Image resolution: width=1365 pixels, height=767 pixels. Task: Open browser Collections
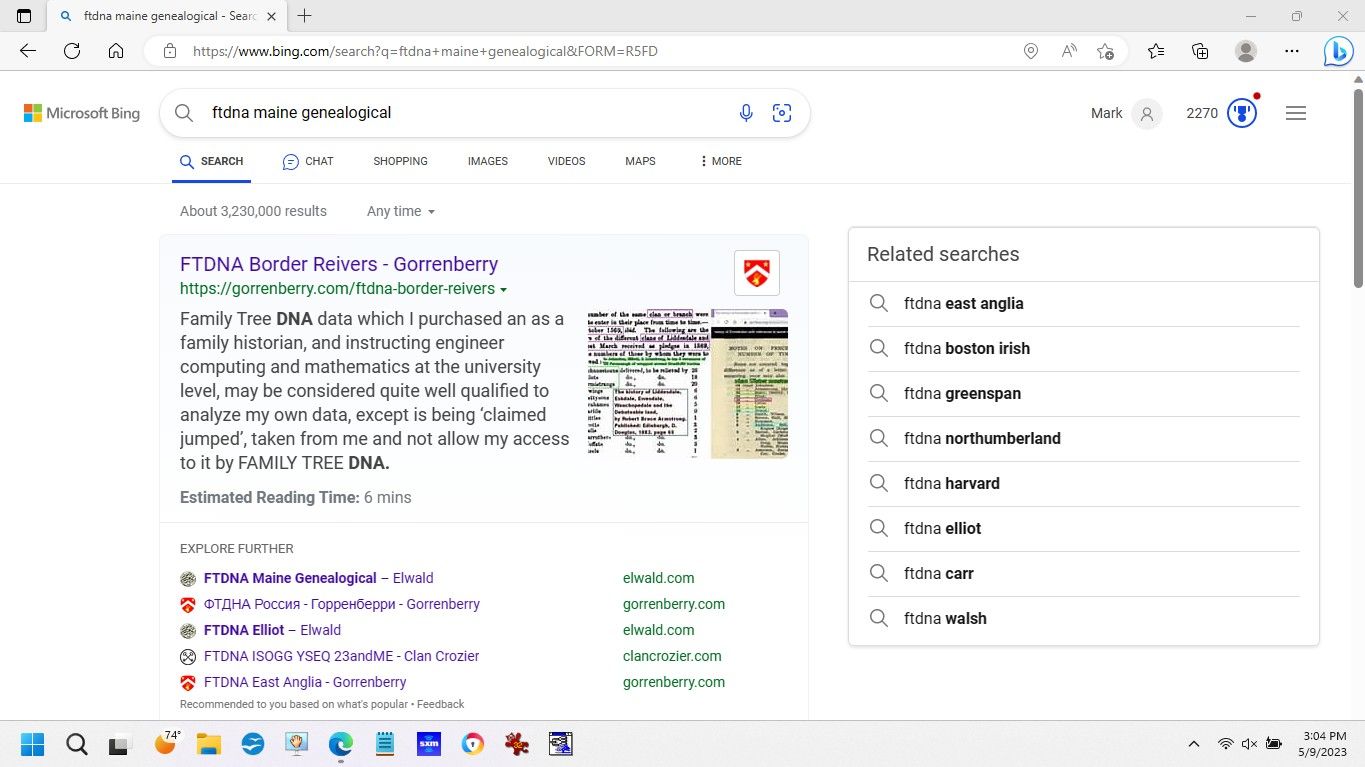pyautogui.click(x=1200, y=51)
